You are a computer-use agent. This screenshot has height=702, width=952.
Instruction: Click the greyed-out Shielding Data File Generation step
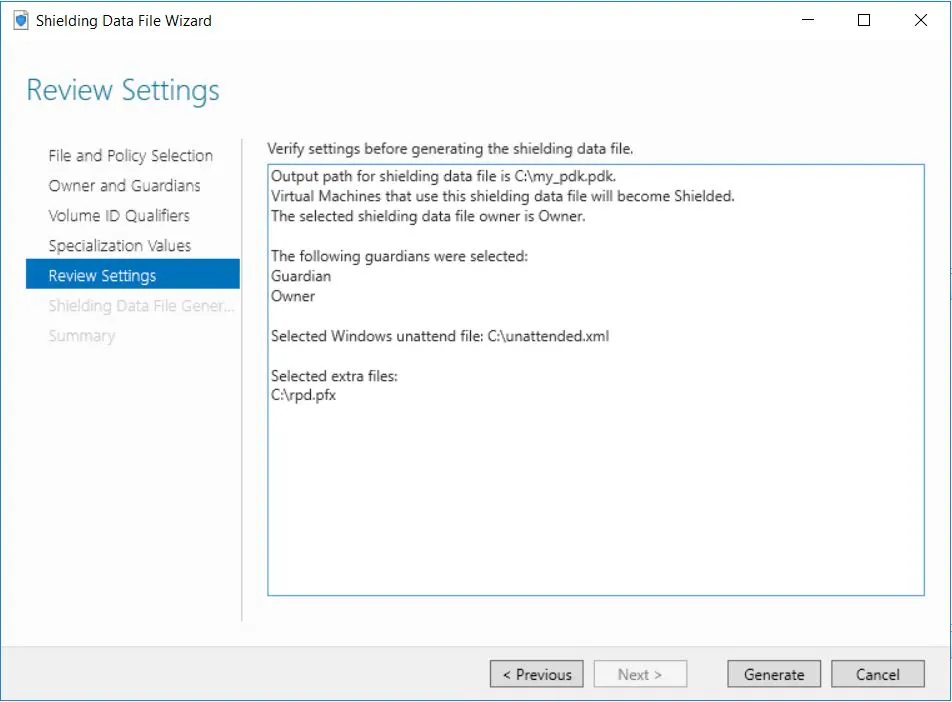tap(140, 306)
